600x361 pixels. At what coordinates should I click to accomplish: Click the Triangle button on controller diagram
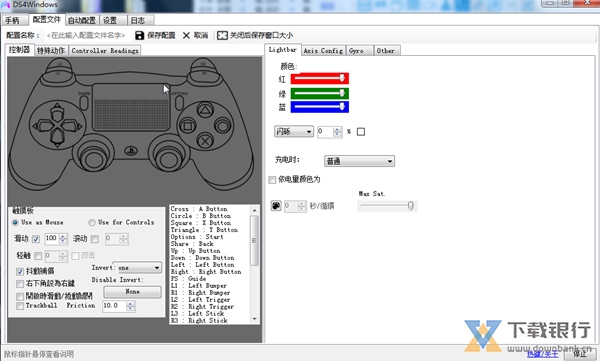[205, 111]
